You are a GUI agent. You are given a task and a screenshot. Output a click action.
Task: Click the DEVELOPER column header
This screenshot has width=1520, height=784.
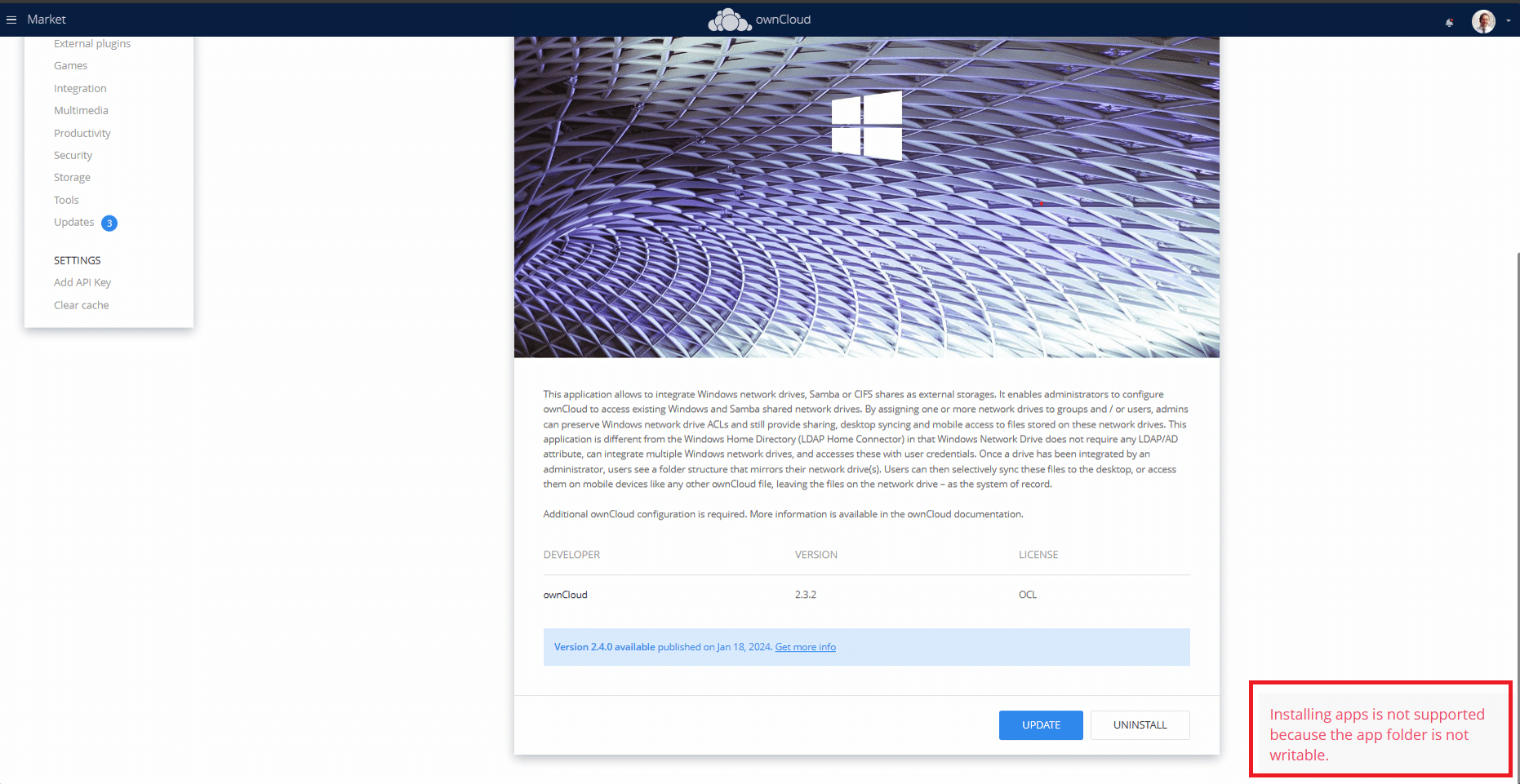[x=571, y=555]
